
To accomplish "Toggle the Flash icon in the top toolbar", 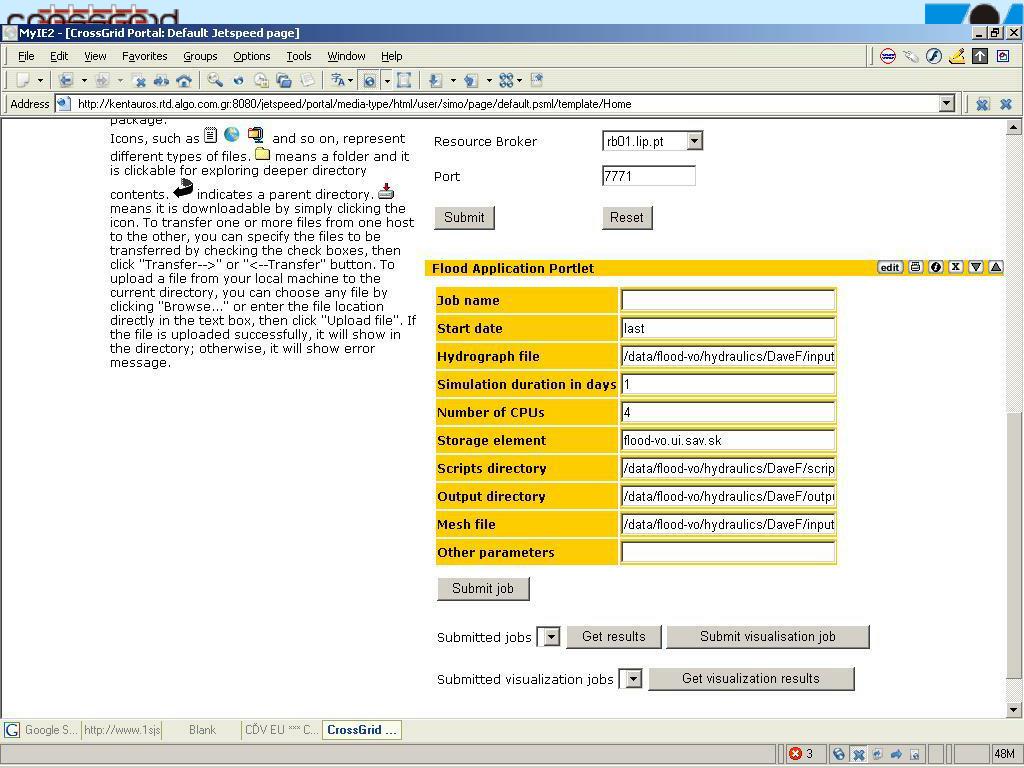I will coord(934,56).
